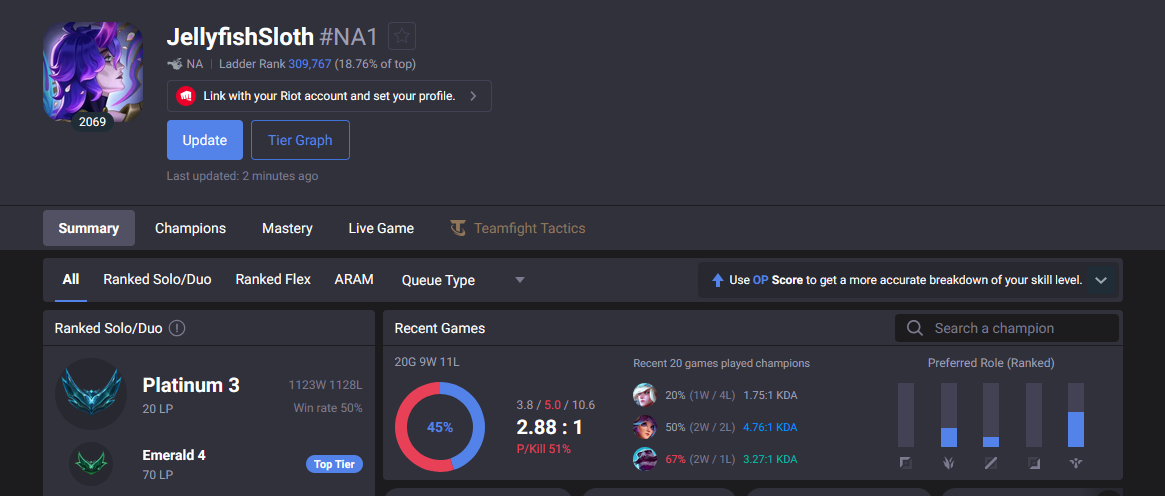
Task: Open the Riot account link chevron
Action: 473,96
